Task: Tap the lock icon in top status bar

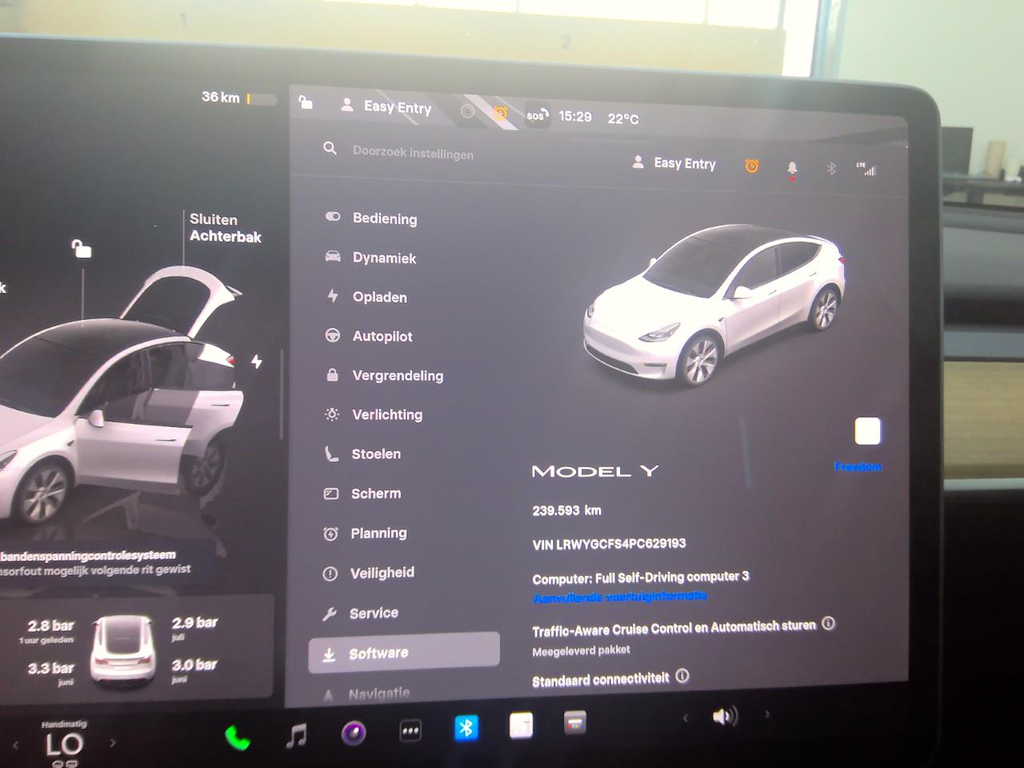Action: coord(305,103)
